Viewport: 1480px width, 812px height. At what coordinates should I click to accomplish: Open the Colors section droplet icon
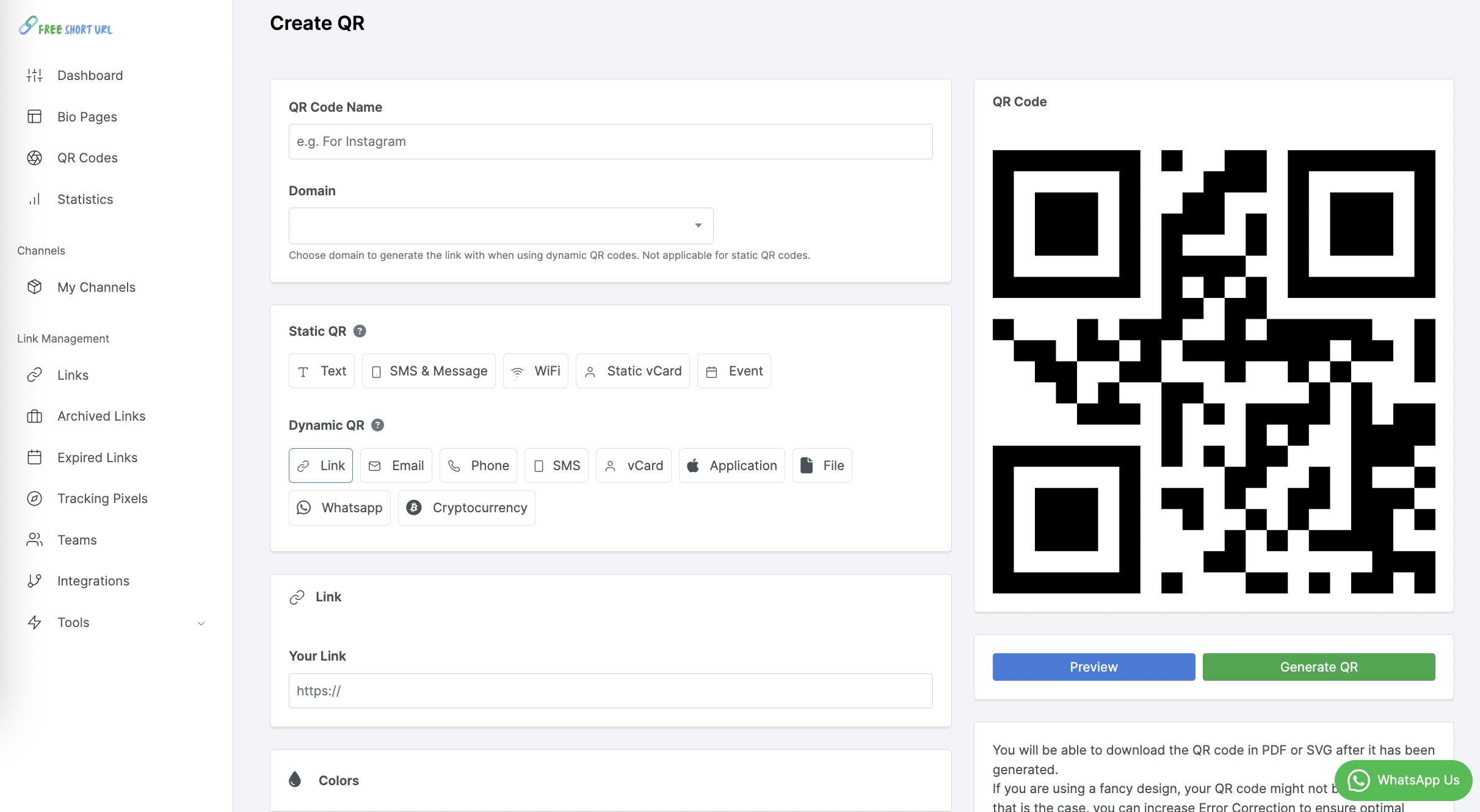click(x=296, y=780)
